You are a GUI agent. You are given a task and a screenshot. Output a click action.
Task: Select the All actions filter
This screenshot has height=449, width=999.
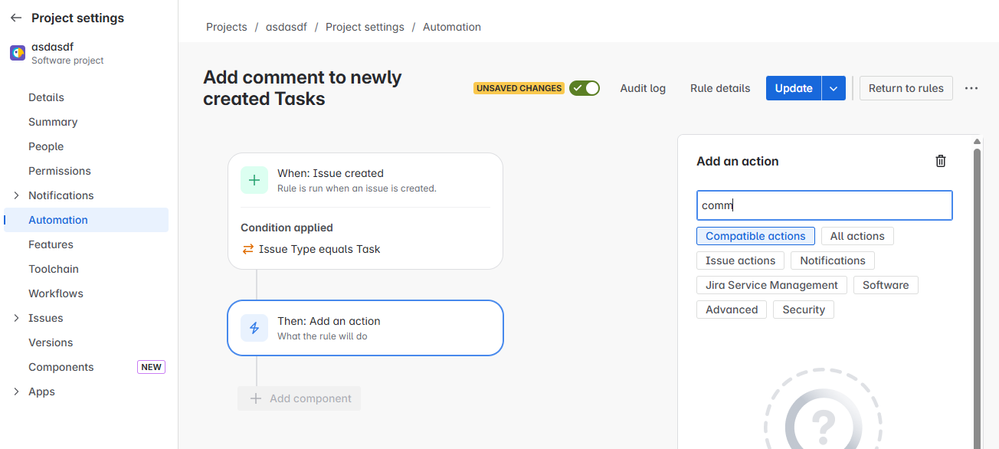click(x=857, y=236)
